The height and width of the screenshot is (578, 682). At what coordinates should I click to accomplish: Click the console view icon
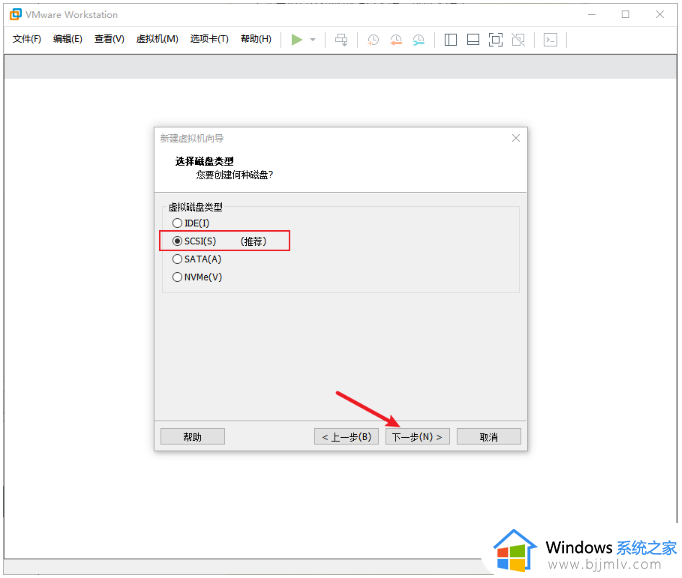551,40
